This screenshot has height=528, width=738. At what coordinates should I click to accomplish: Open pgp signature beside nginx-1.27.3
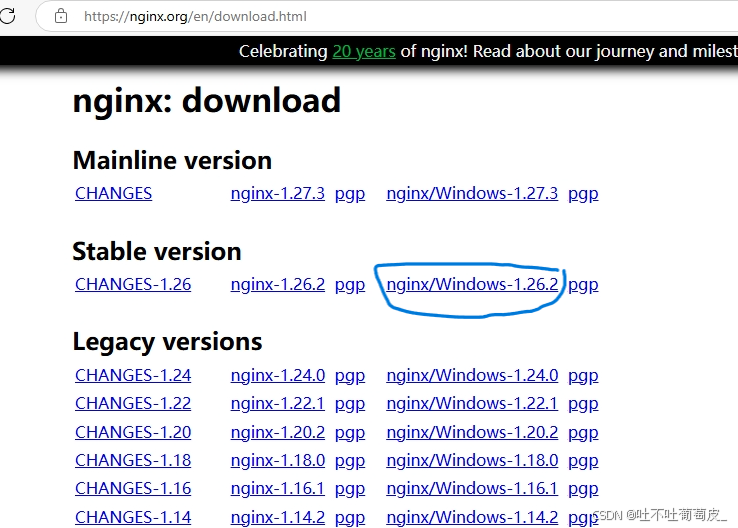(x=350, y=194)
